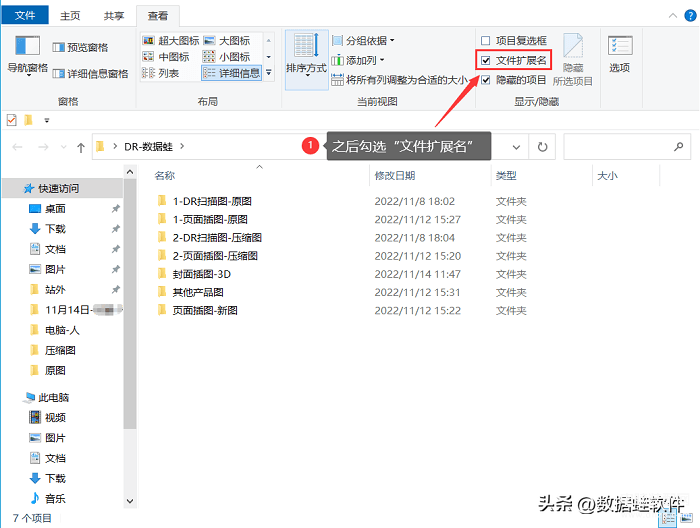Viewport: 700px width, 528px height.
Task: Switch to the 主页 ribbon tab
Action: pos(70,17)
